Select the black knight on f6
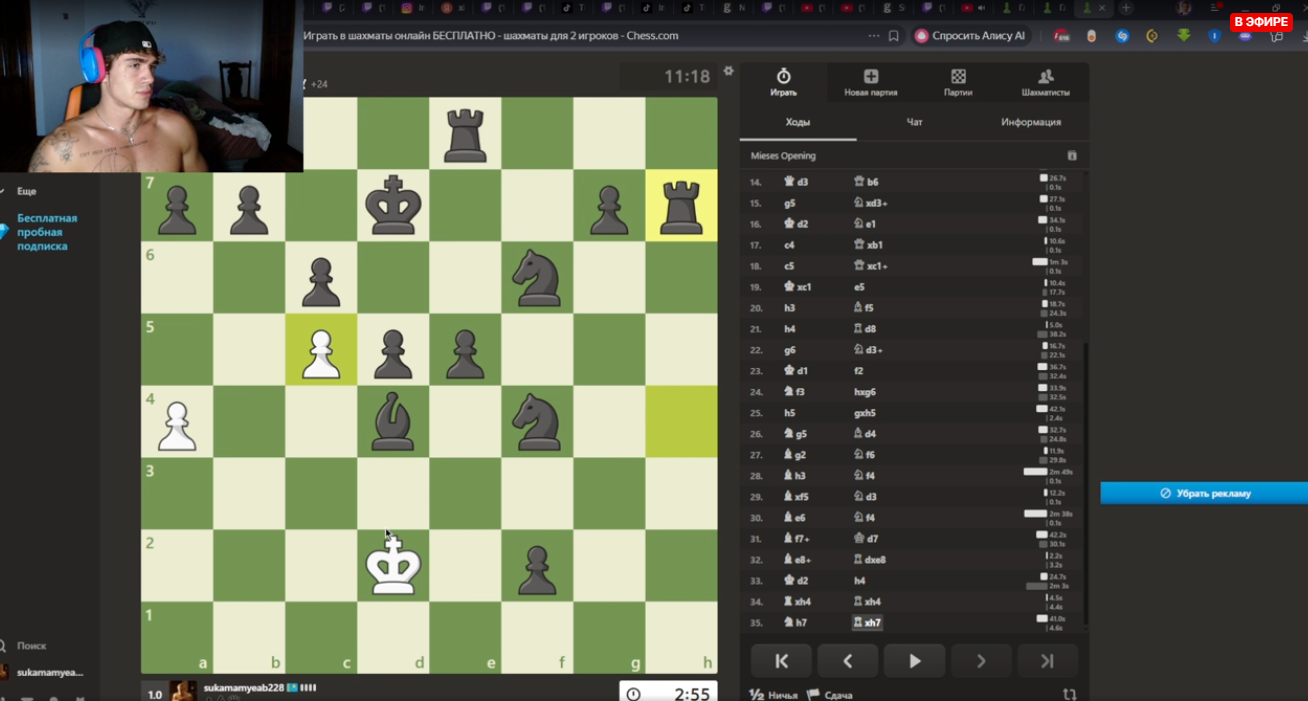The width and height of the screenshot is (1308, 701). [x=537, y=277]
